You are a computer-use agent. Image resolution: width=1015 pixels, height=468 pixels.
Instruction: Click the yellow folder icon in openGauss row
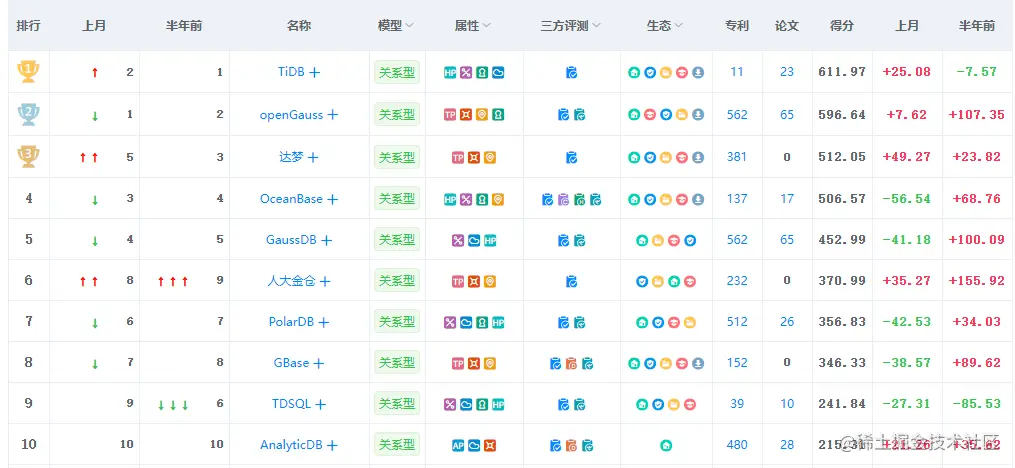682,115
